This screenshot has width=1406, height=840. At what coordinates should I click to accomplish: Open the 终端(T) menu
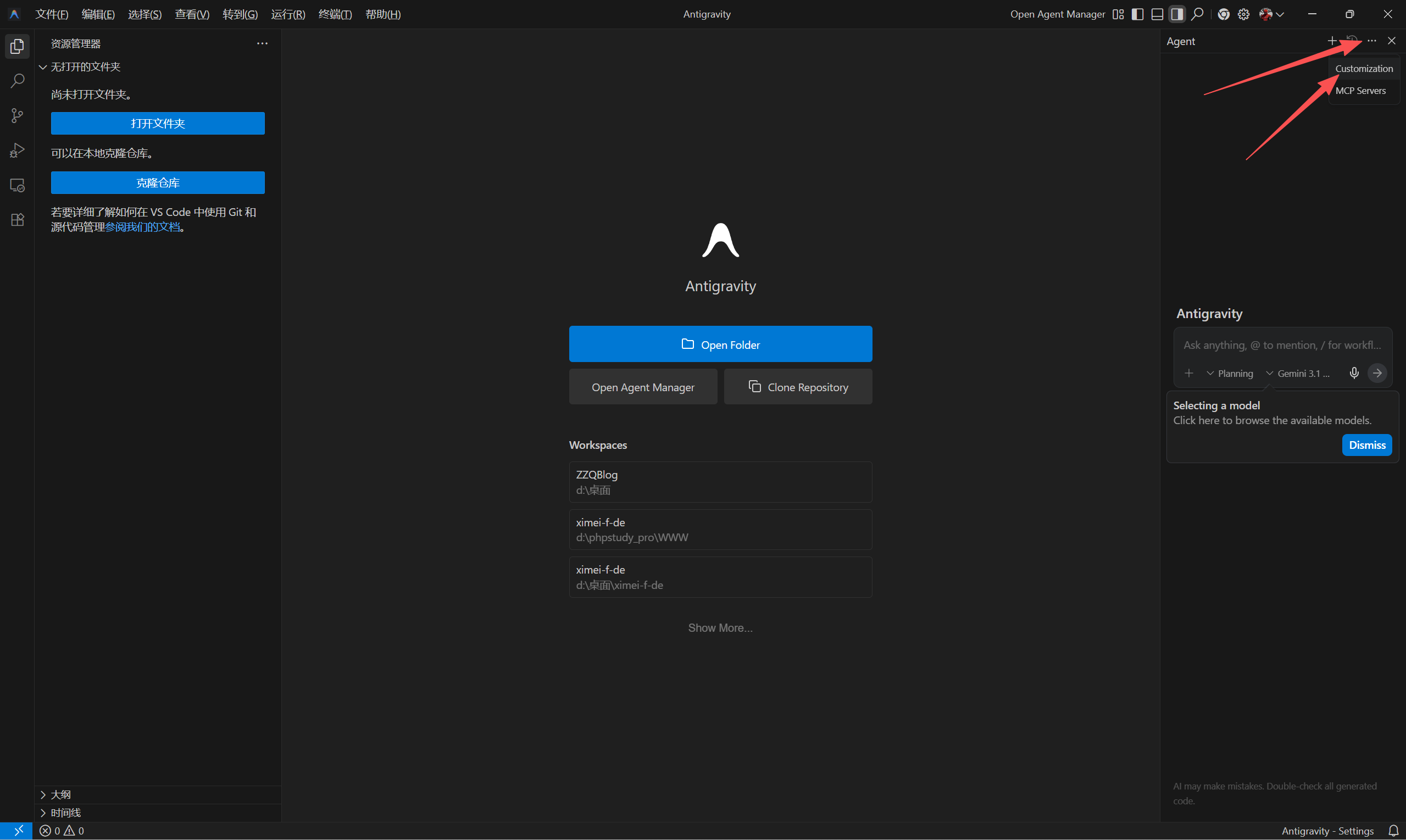point(335,14)
